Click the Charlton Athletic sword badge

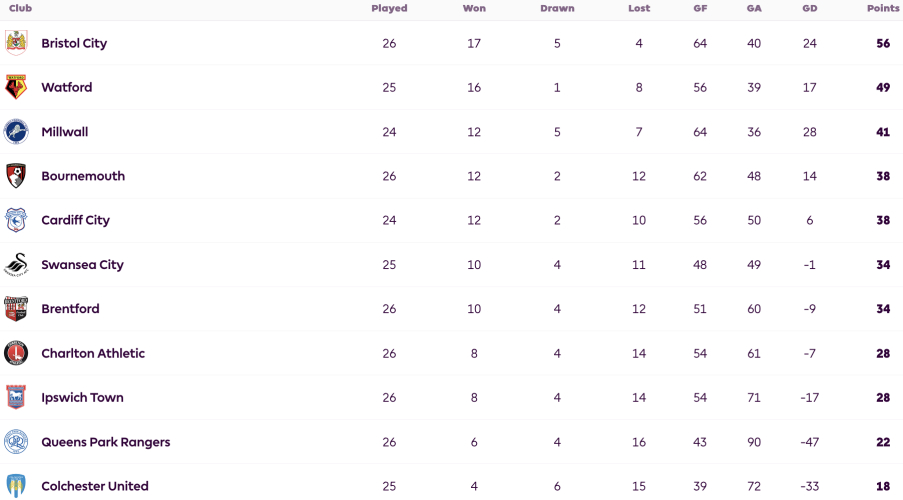(16, 353)
